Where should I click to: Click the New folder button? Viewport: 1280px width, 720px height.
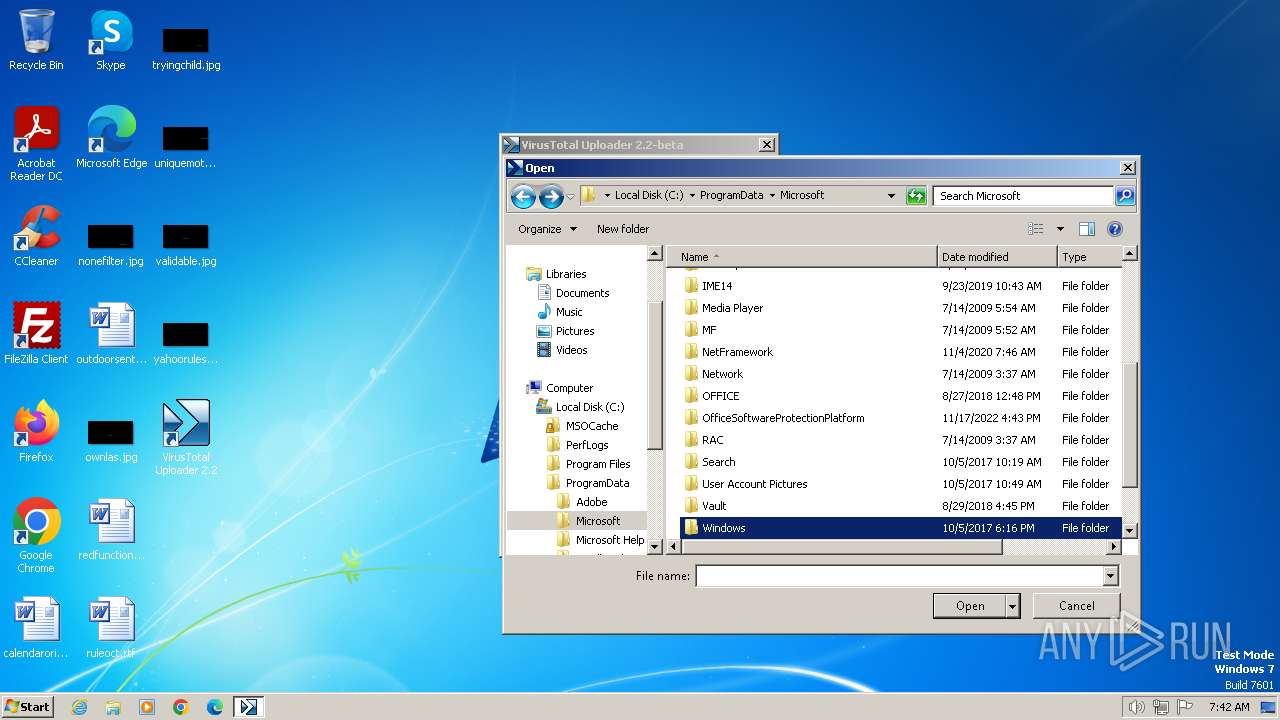click(x=623, y=229)
